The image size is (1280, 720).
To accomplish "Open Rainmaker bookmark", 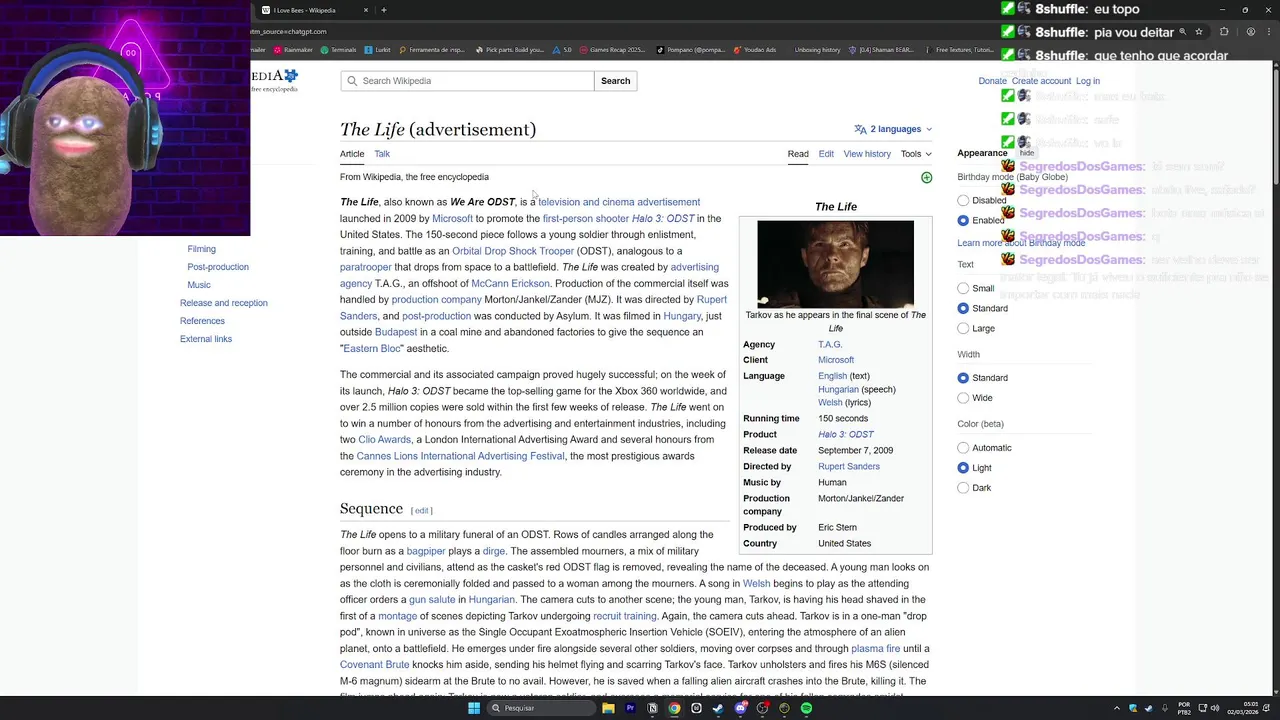I will click(x=293, y=49).
